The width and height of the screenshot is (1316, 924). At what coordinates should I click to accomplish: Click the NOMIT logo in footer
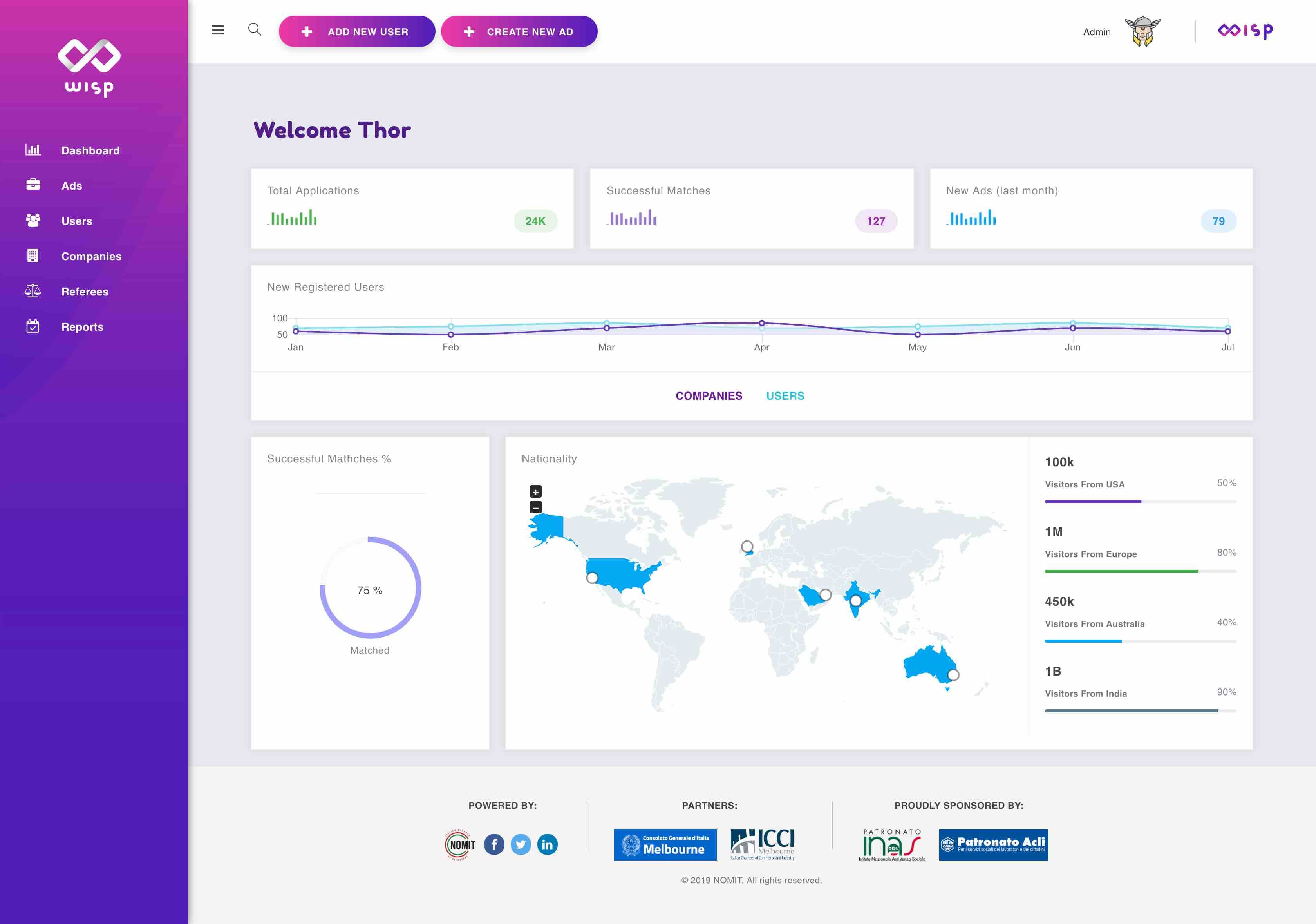click(x=460, y=844)
